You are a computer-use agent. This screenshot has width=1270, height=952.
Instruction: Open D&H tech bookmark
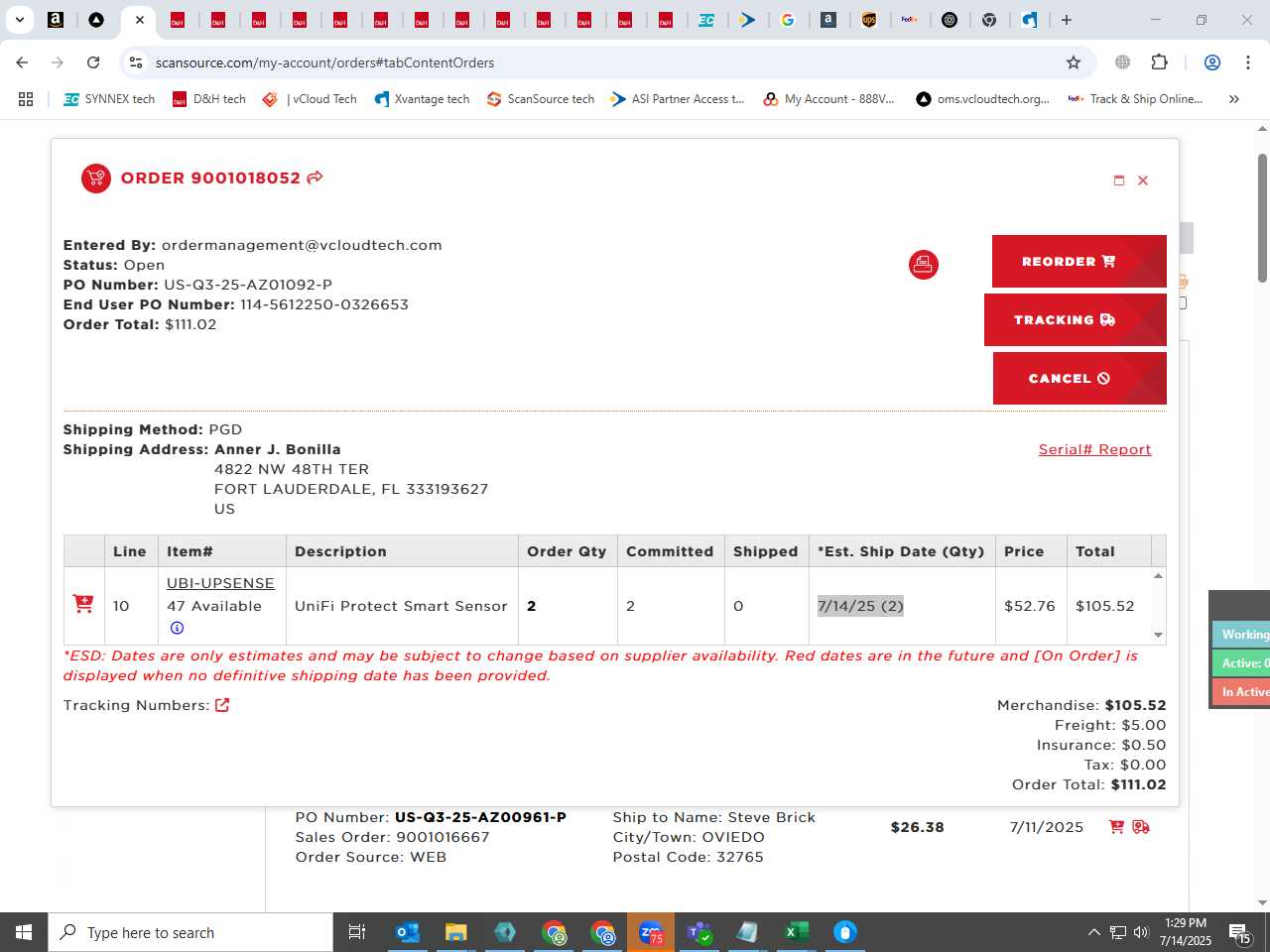pyautogui.click(x=208, y=99)
